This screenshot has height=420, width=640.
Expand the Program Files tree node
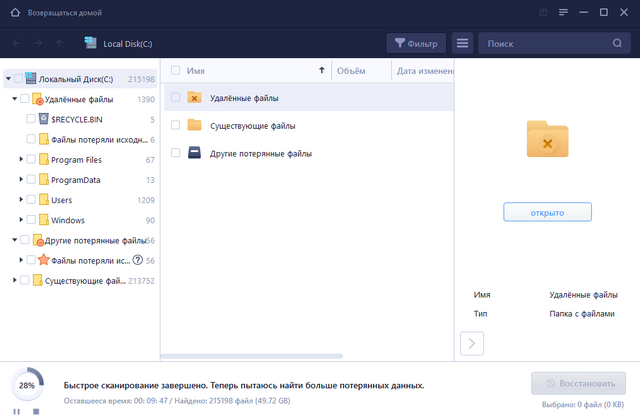[x=21, y=160]
